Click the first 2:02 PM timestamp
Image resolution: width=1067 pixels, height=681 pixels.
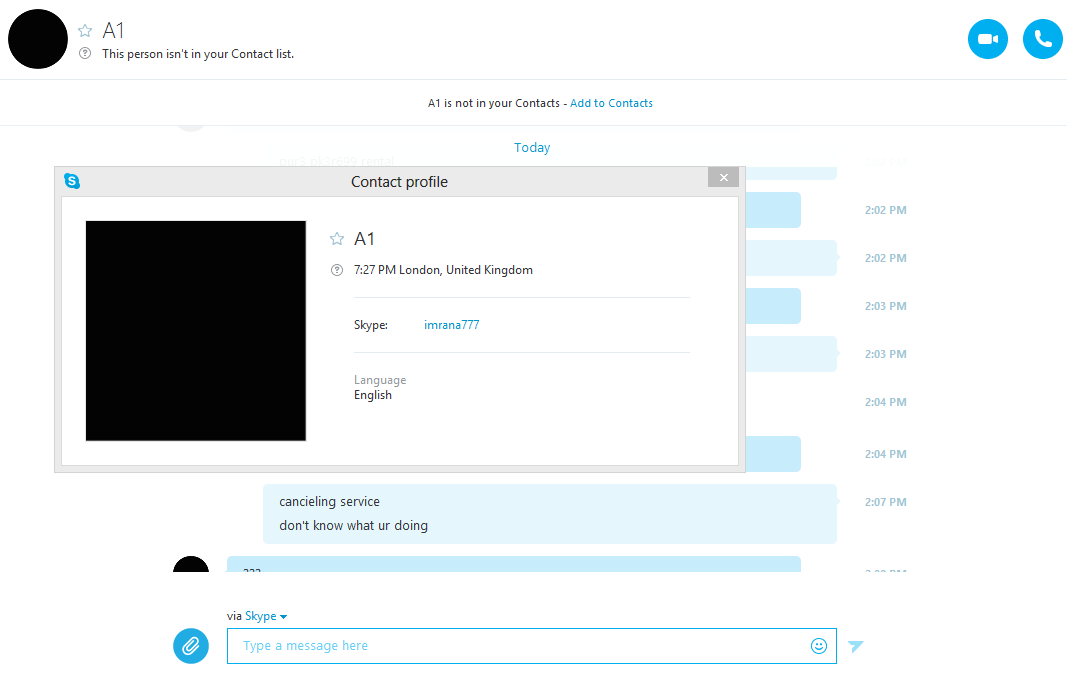click(x=885, y=210)
